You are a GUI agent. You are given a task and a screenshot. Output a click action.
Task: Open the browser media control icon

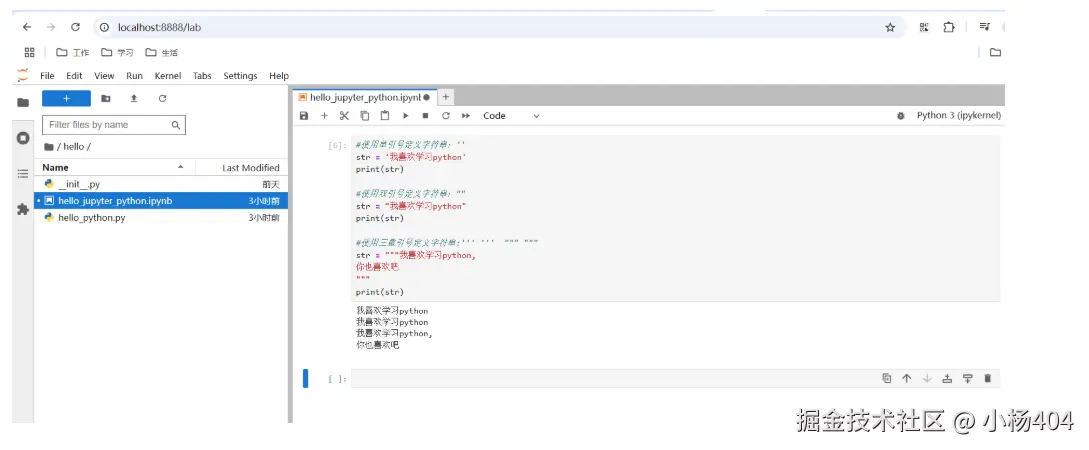pyautogui.click(x=984, y=27)
